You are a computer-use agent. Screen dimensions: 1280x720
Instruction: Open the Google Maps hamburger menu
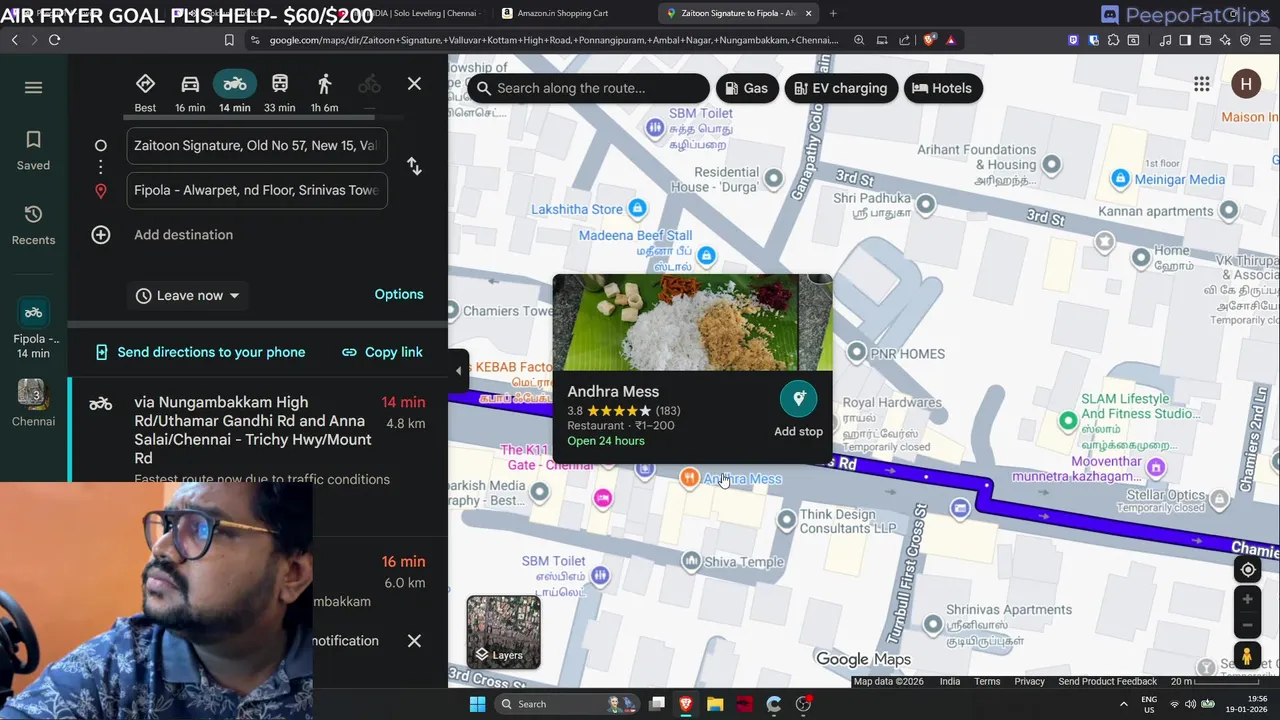click(33, 87)
